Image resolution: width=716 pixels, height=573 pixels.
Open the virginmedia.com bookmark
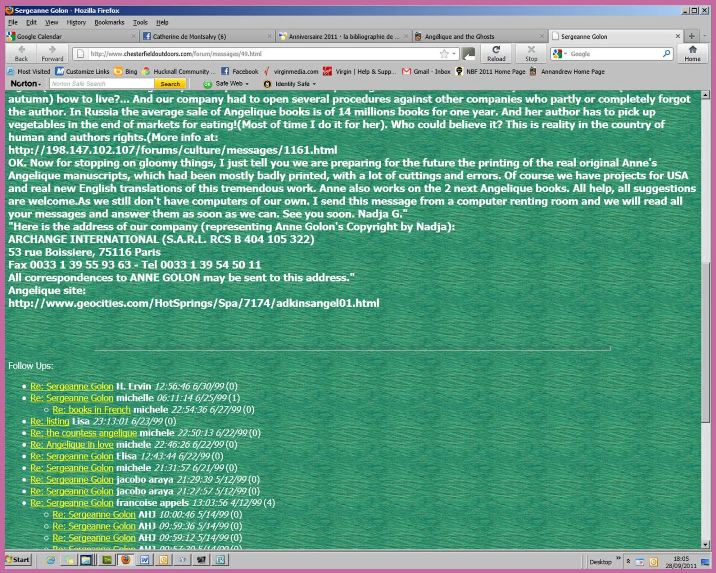click(x=290, y=72)
